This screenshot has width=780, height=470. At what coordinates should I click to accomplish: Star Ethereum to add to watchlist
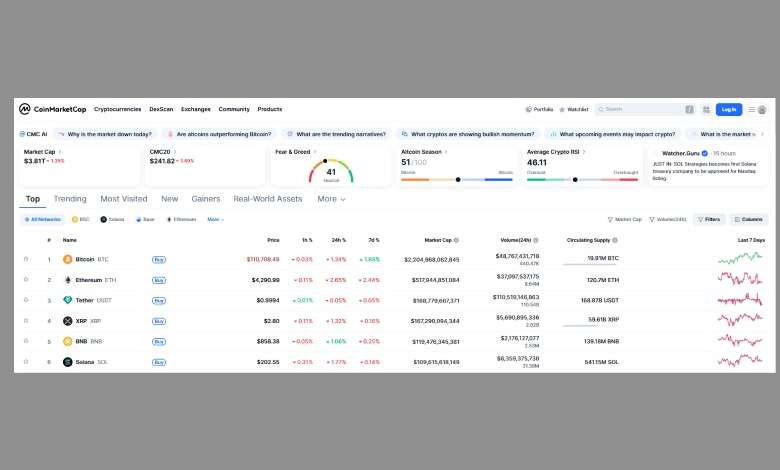click(26, 280)
